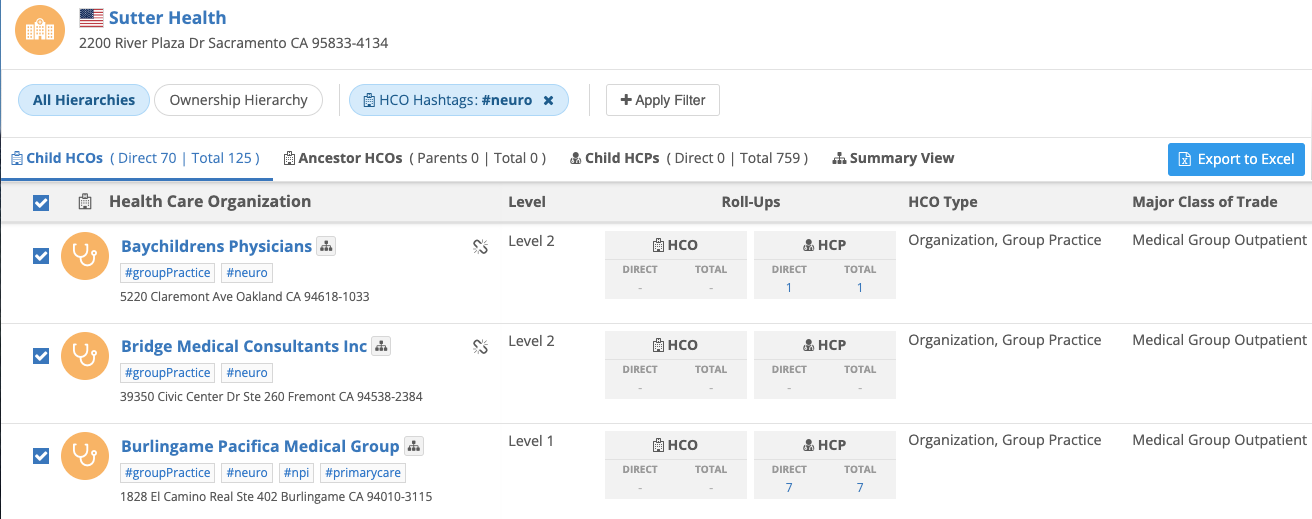Remove the #neuro hashtag filter
The image size is (1312, 519).
[548, 100]
